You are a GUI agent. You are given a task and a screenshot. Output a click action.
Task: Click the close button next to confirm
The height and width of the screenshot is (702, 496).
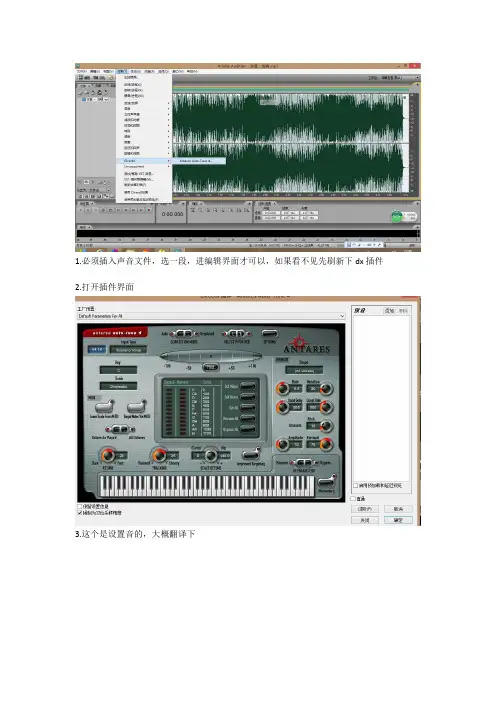(x=365, y=520)
